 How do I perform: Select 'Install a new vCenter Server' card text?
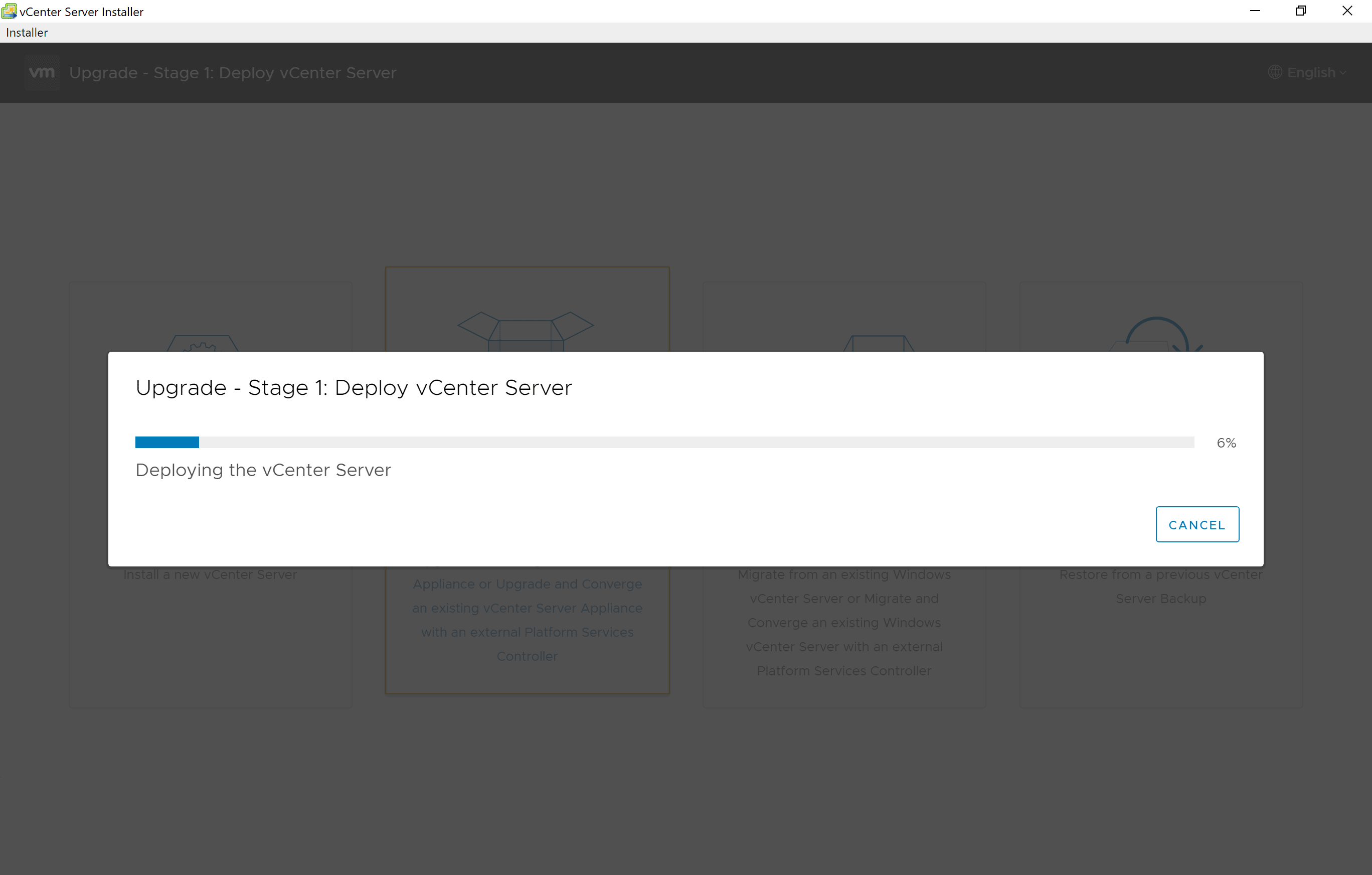click(210, 574)
